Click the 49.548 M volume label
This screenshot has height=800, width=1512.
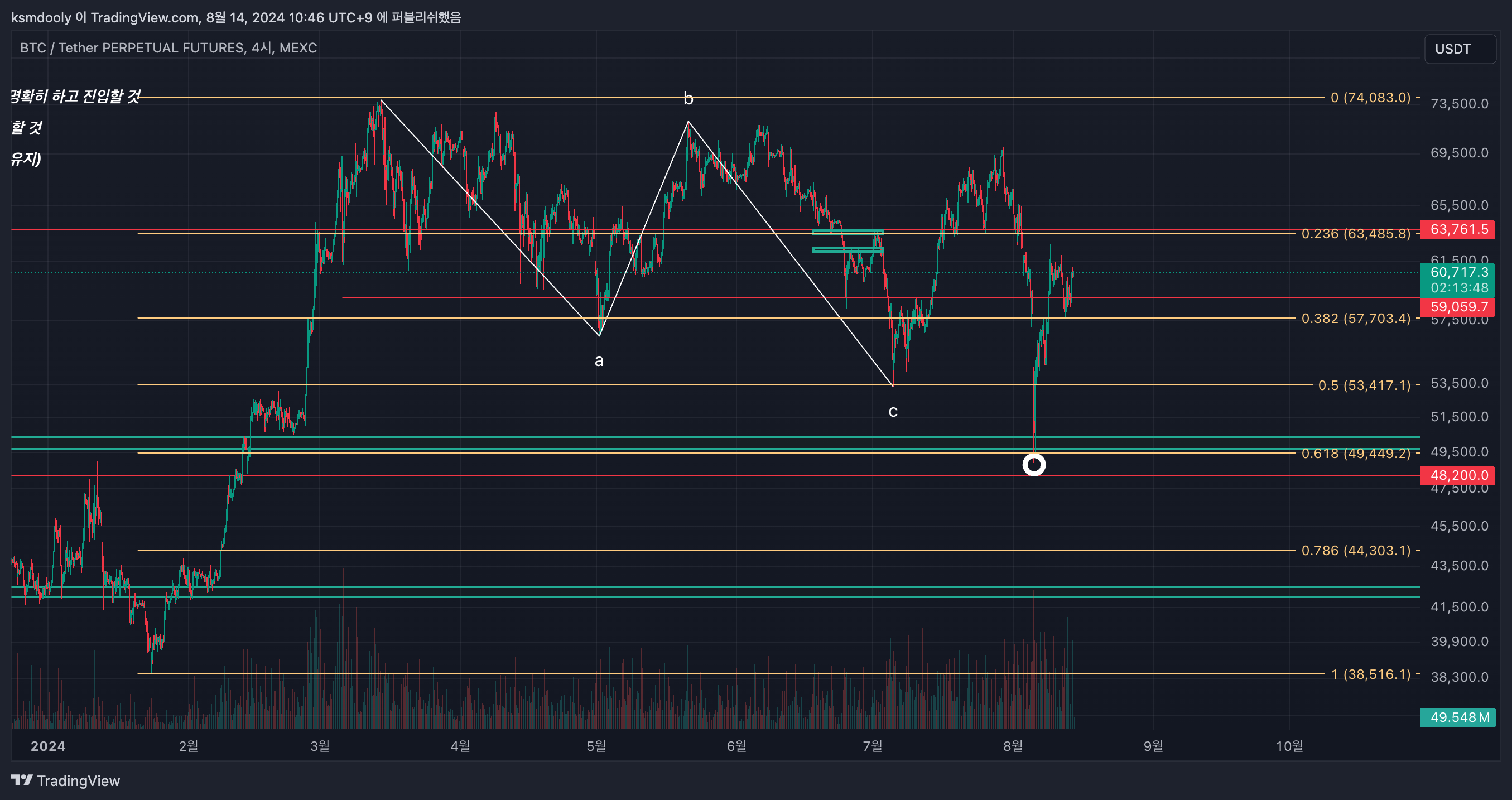(x=1457, y=717)
